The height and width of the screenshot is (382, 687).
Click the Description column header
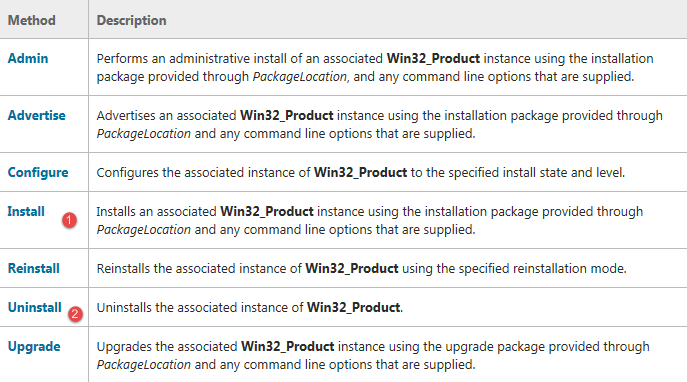click(x=131, y=20)
